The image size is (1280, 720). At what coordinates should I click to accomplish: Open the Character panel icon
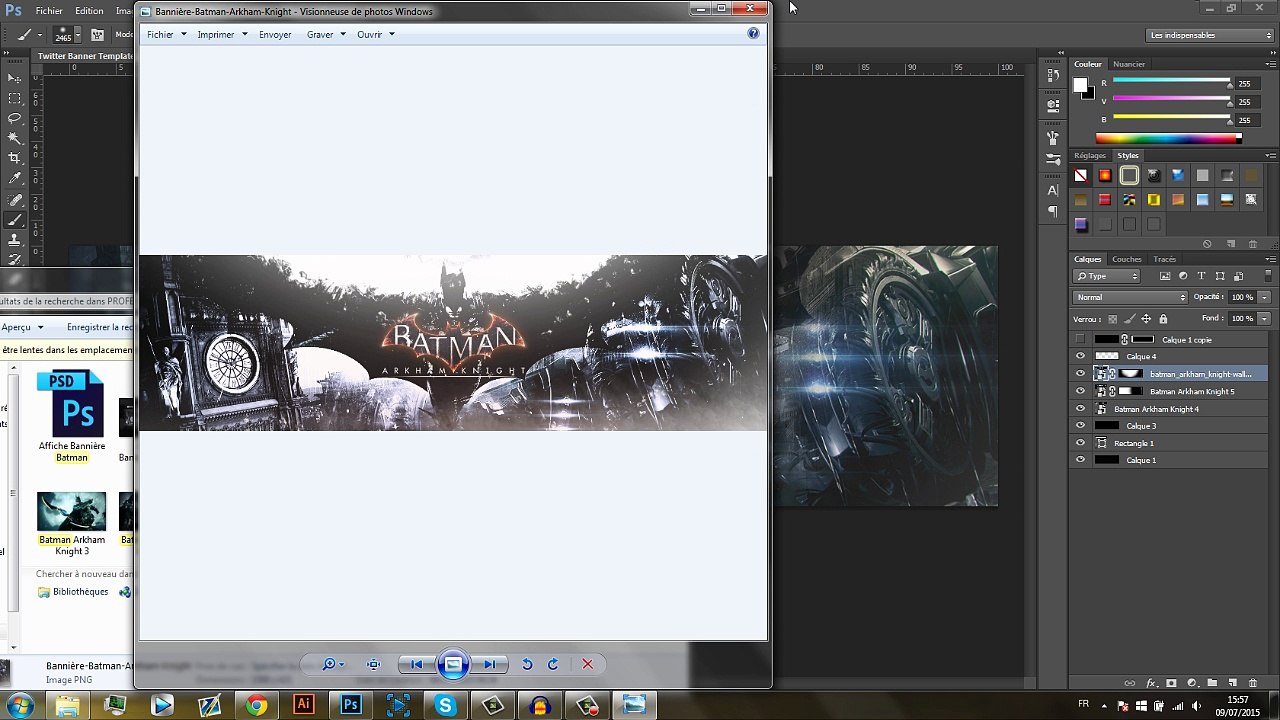pos(1053,190)
